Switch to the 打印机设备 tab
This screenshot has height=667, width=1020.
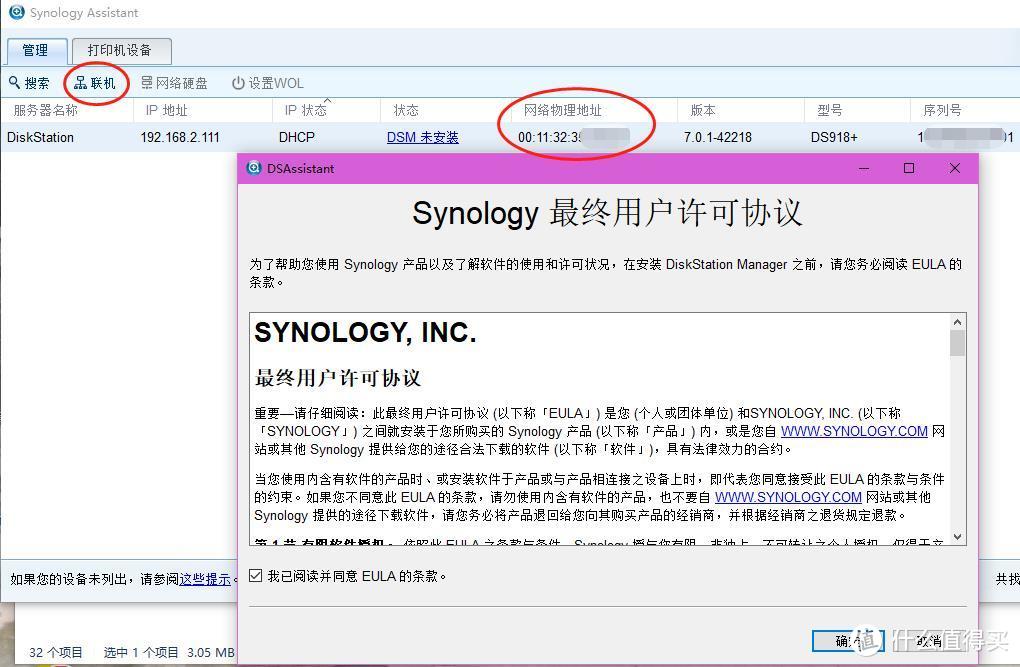121,51
